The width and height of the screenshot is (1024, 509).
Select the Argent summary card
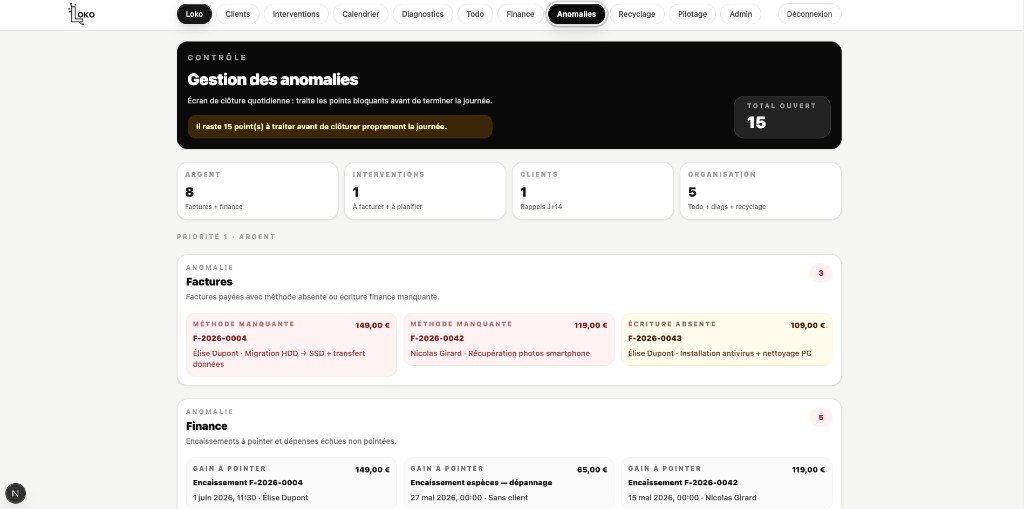tap(257, 191)
